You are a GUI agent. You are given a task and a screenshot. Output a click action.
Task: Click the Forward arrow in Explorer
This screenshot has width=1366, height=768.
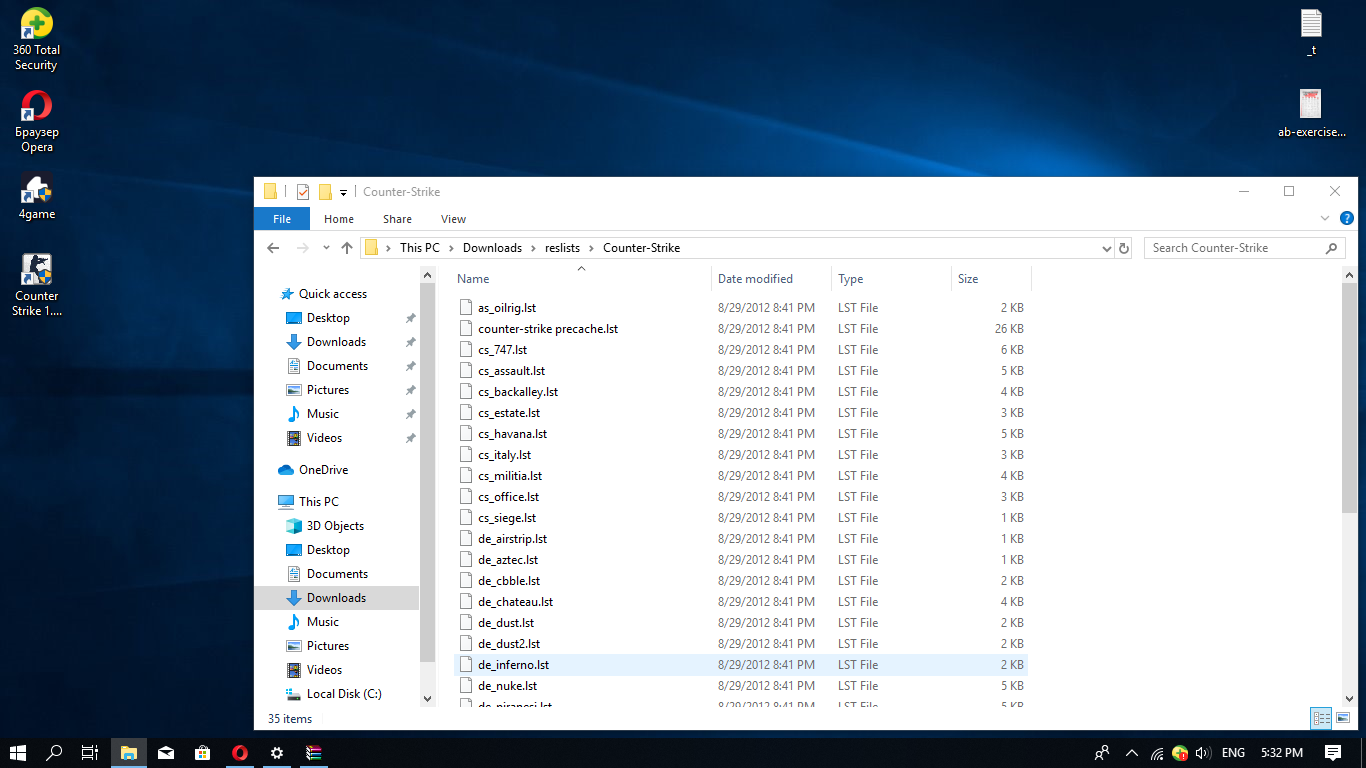pyautogui.click(x=303, y=248)
